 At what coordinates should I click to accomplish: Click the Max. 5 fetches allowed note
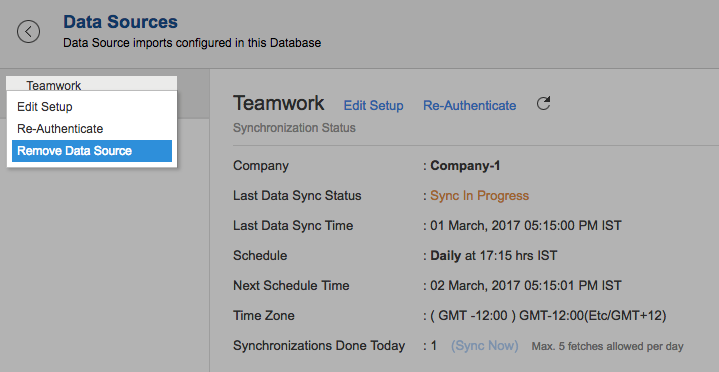[x=607, y=347]
